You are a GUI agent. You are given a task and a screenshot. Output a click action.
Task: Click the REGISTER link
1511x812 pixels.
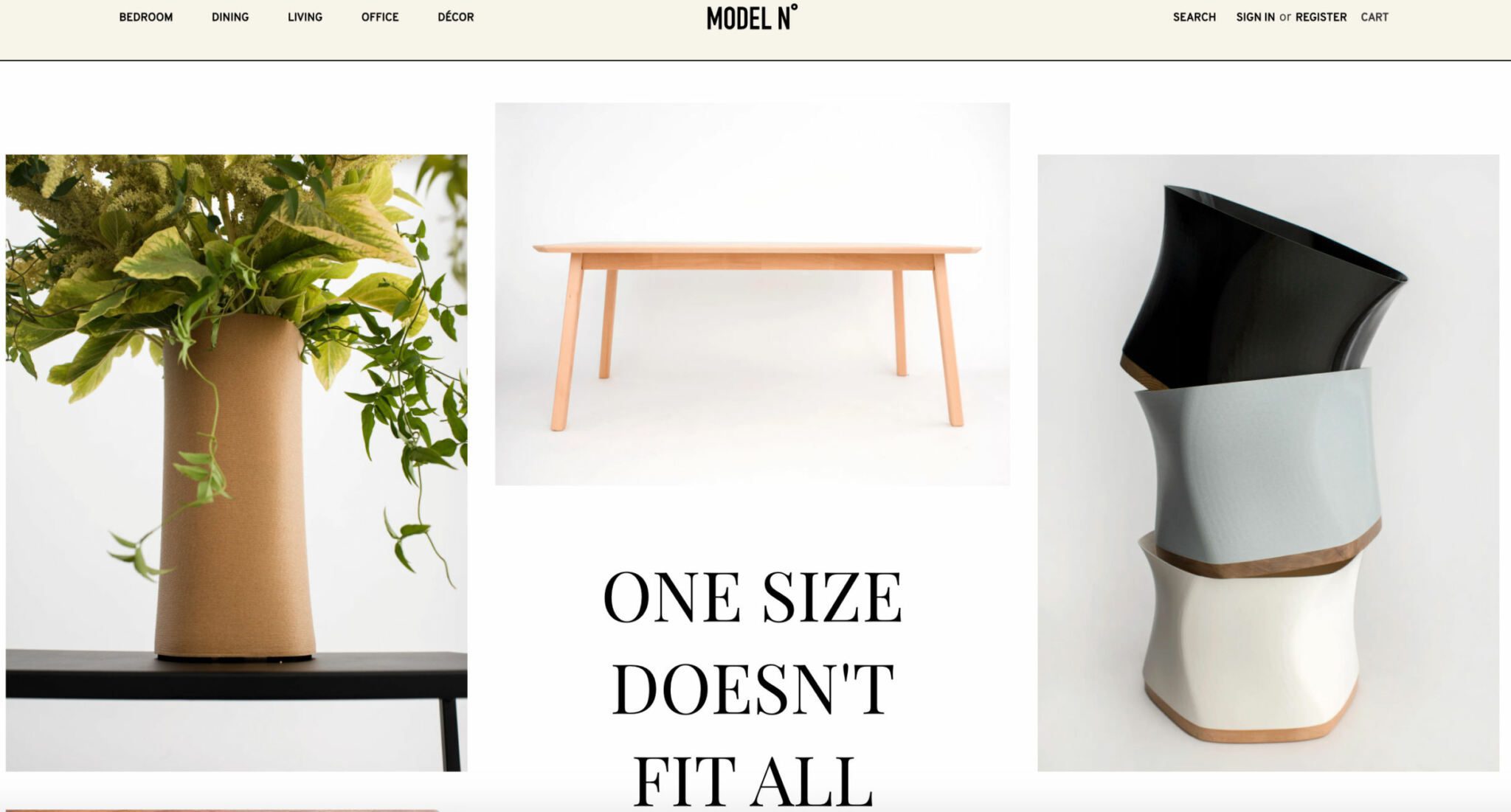[x=1321, y=17]
